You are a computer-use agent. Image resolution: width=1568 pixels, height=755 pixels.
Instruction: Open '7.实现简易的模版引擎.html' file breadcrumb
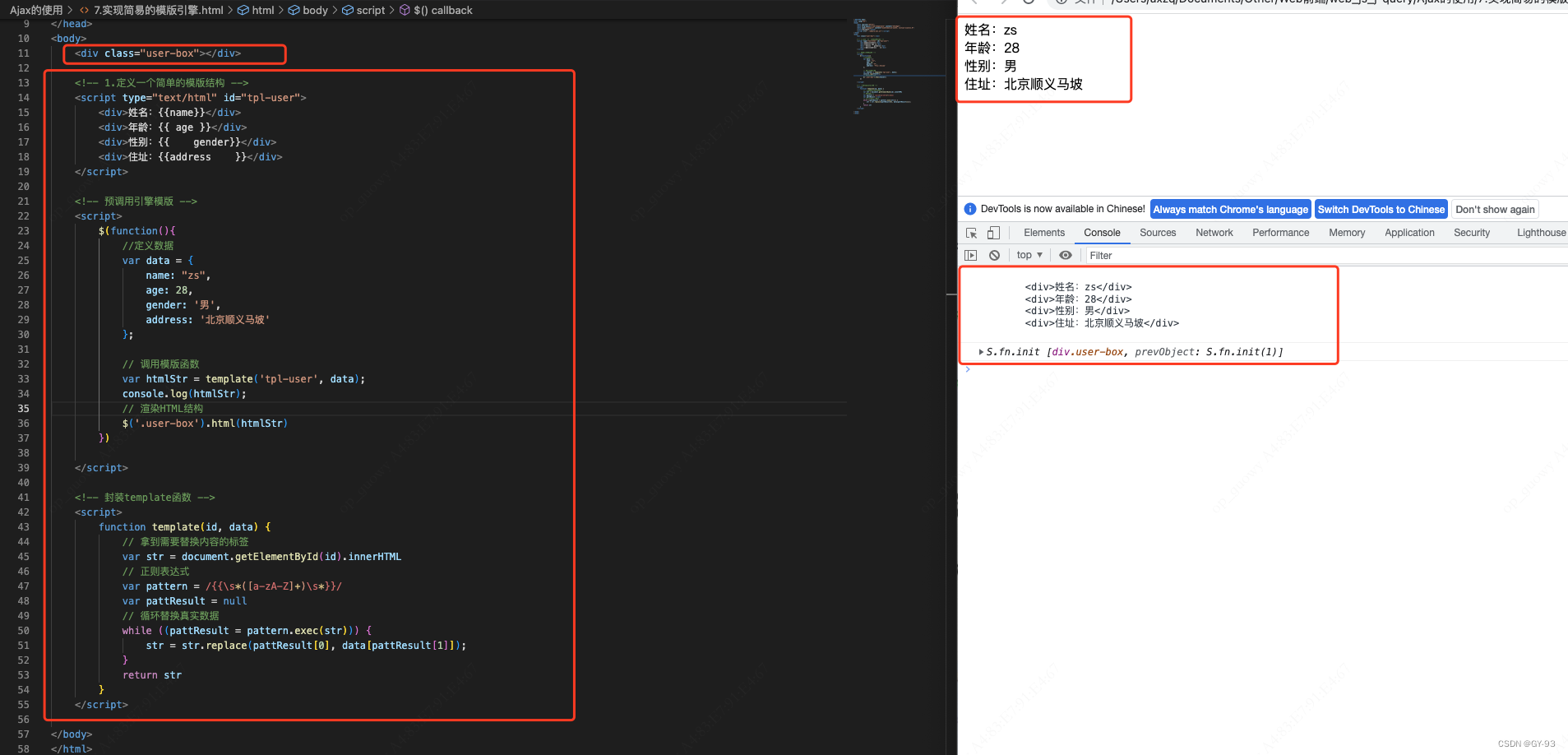(x=158, y=10)
